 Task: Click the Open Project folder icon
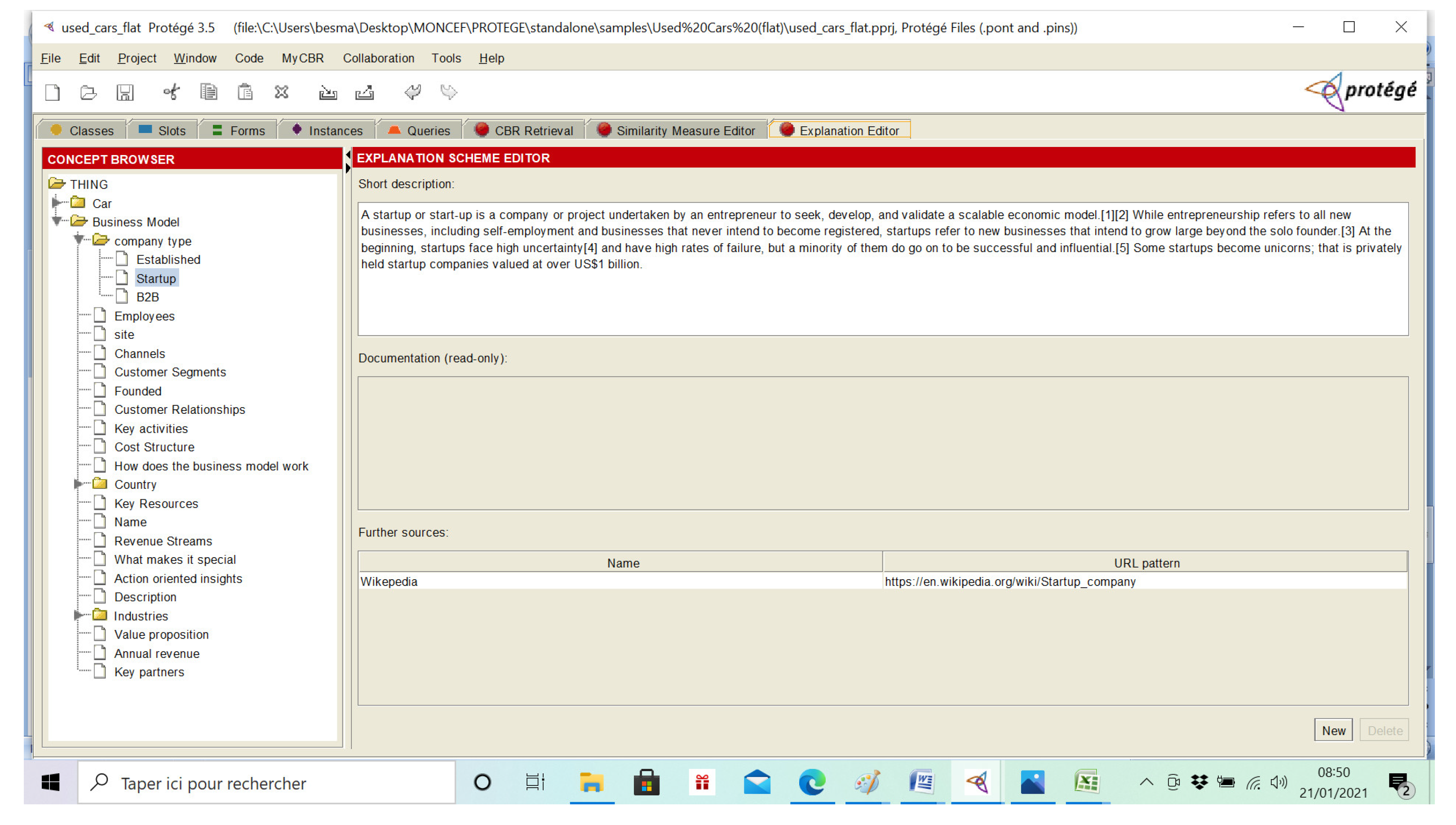pyautogui.click(x=89, y=93)
